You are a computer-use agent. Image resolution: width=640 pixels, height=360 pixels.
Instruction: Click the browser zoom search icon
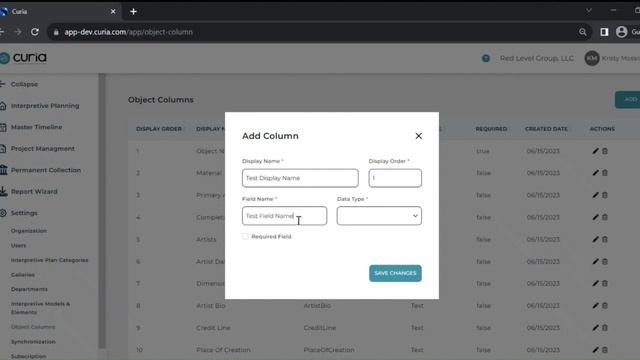point(582,32)
